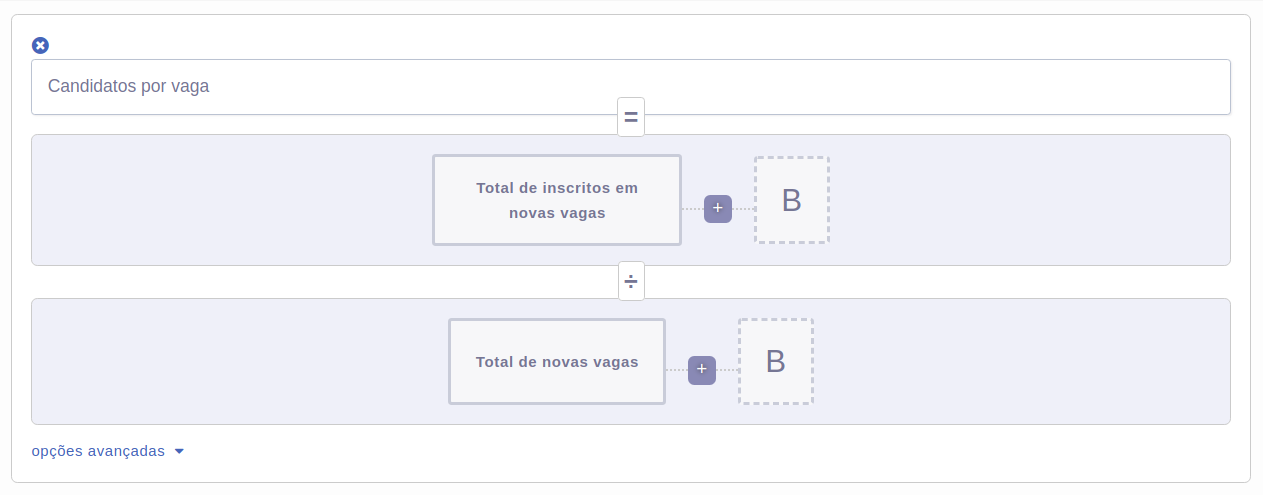Select the dashed B placeholder in the numerator row
This screenshot has height=495, width=1263.
pos(792,200)
